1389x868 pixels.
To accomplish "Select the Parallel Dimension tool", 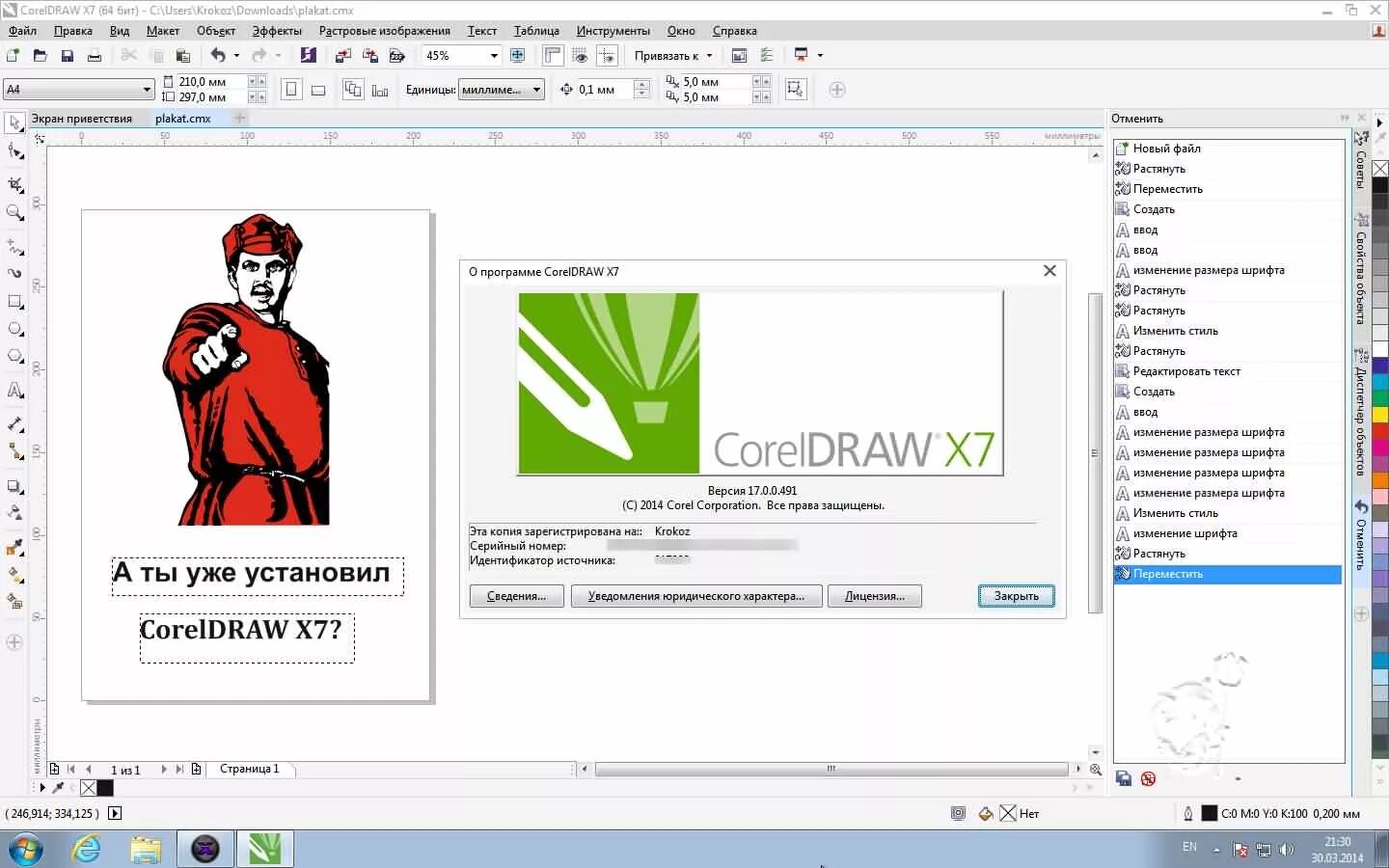I will [x=14, y=423].
